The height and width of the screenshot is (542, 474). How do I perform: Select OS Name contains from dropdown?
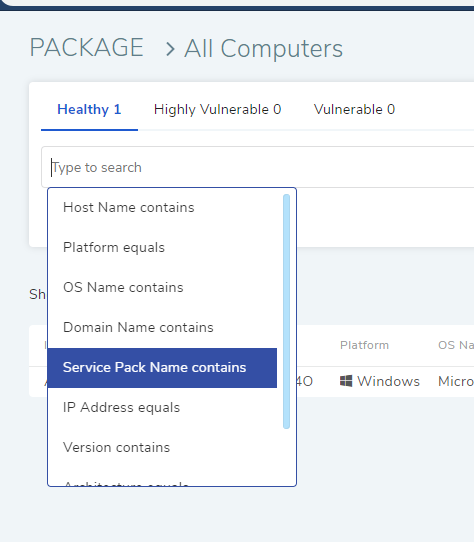point(162,288)
